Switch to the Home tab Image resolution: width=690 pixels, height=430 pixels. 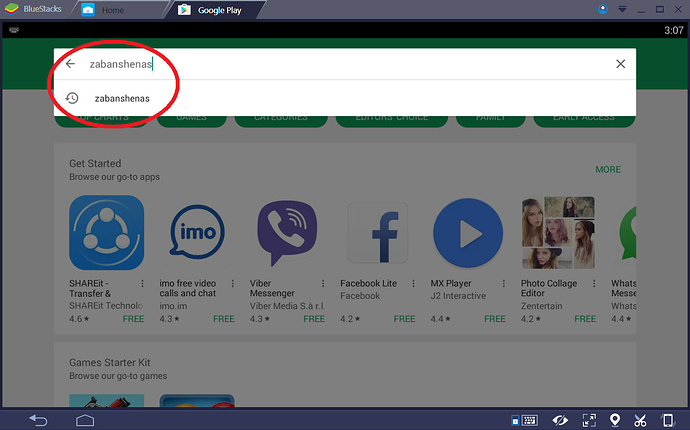[x=113, y=10]
